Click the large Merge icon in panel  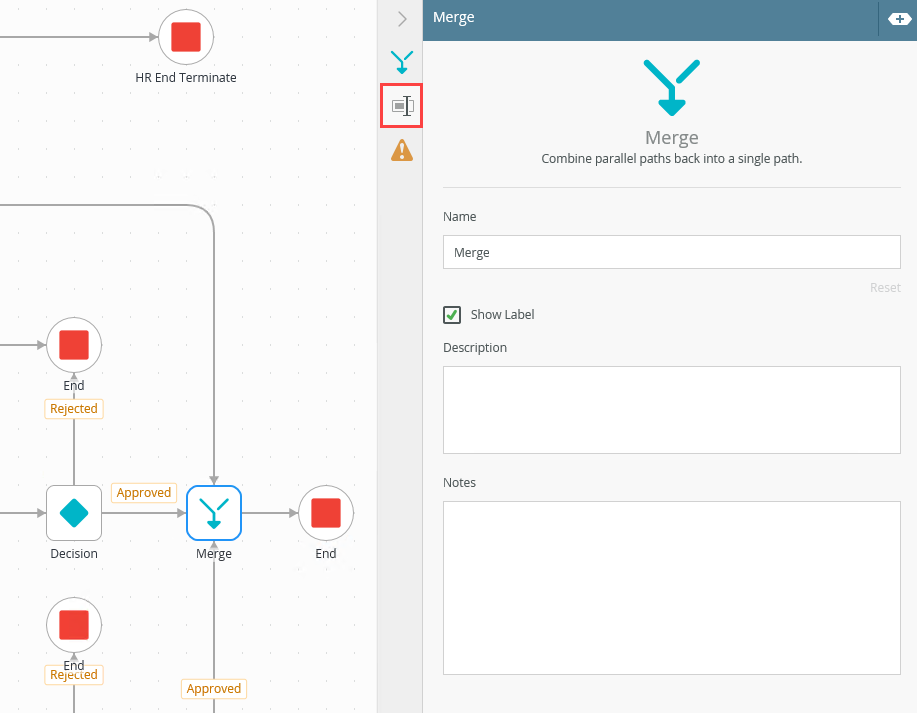tap(671, 87)
